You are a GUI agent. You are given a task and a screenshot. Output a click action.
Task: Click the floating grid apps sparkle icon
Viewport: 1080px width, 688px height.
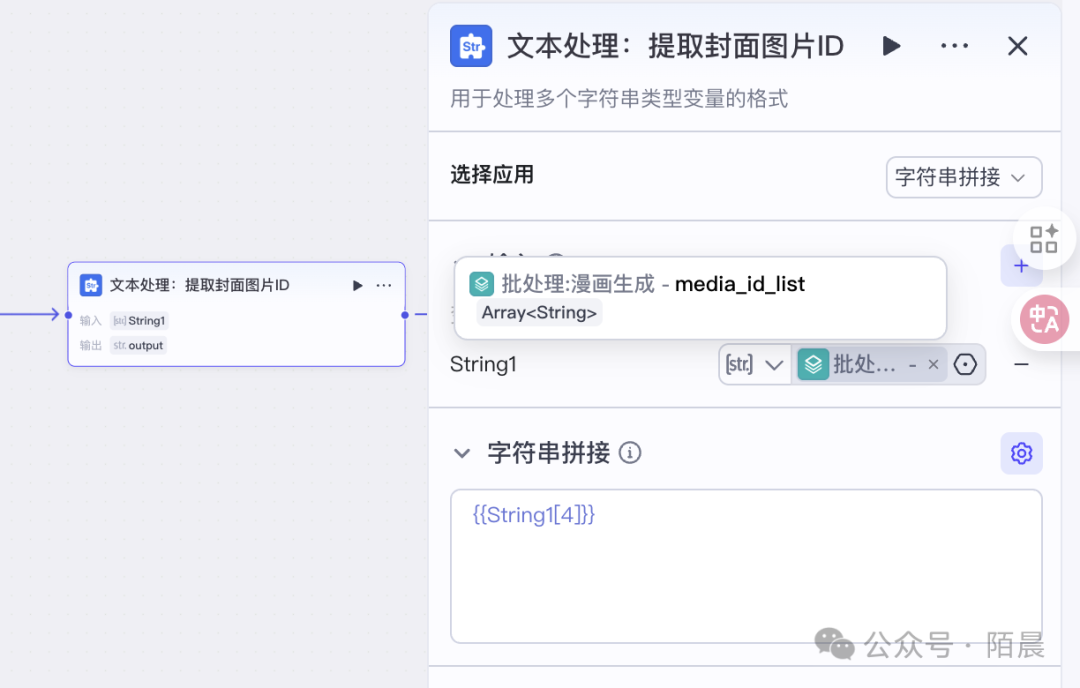click(1044, 239)
